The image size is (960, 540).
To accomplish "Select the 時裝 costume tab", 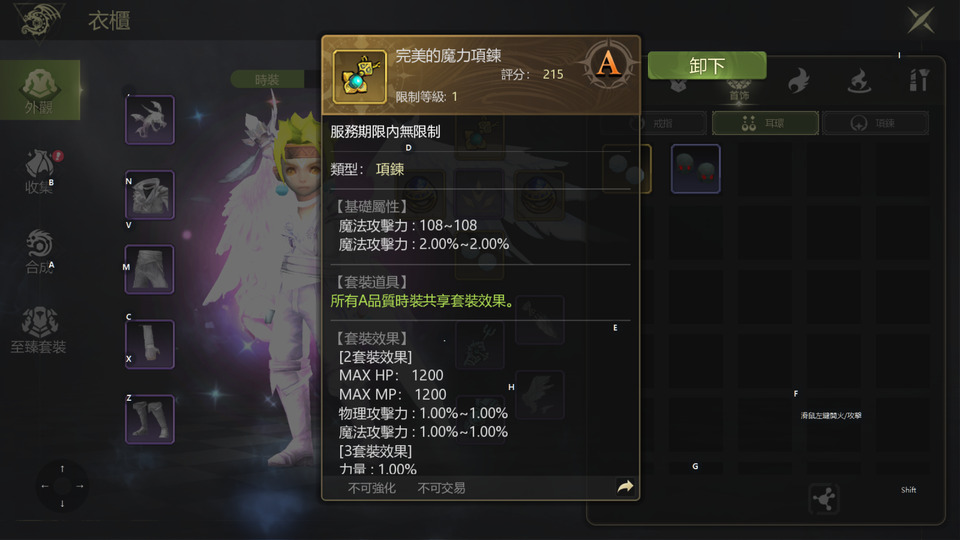I will (x=268, y=80).
